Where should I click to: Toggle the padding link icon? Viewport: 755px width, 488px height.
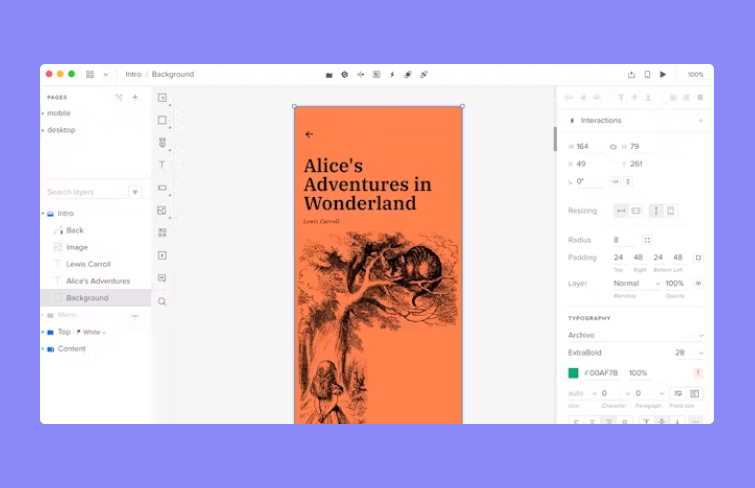point(698,258)
